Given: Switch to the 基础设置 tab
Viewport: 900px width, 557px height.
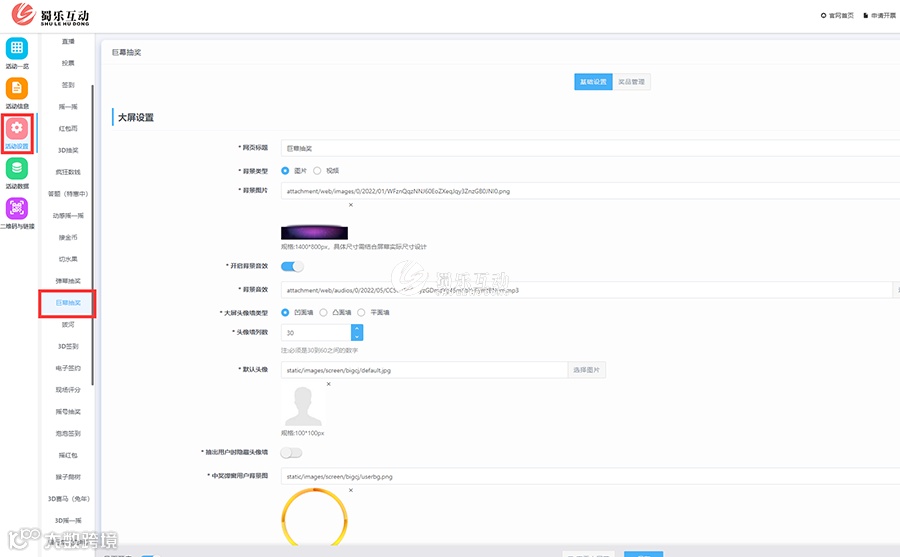Looking at the screenshot, I should click(593, 82).
